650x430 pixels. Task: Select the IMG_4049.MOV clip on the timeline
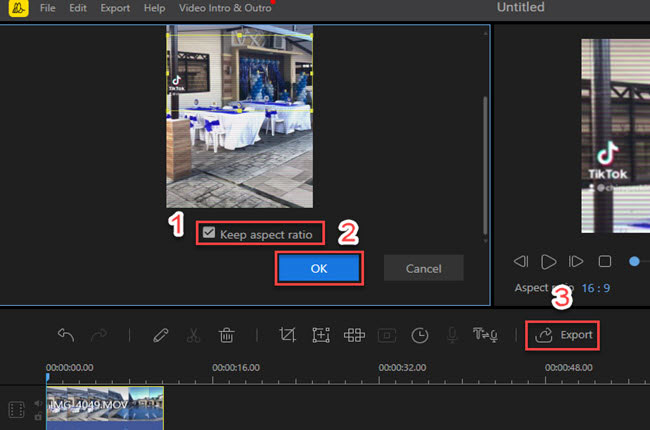point(105,408)
